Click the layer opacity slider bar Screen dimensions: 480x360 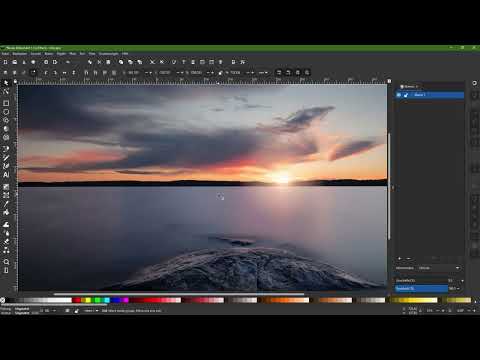(422, 288)
